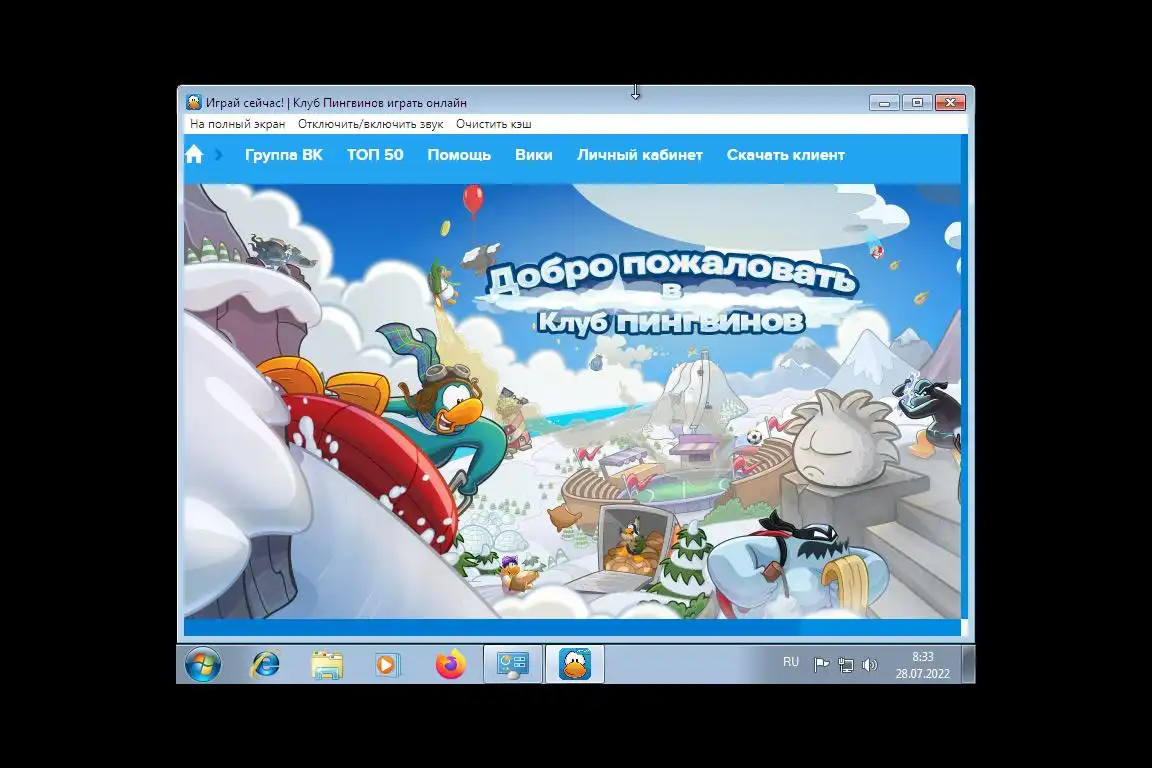Click the penguin app icon in title bar
This screenshot has width=1152, height=768.
tap(194, 102)
